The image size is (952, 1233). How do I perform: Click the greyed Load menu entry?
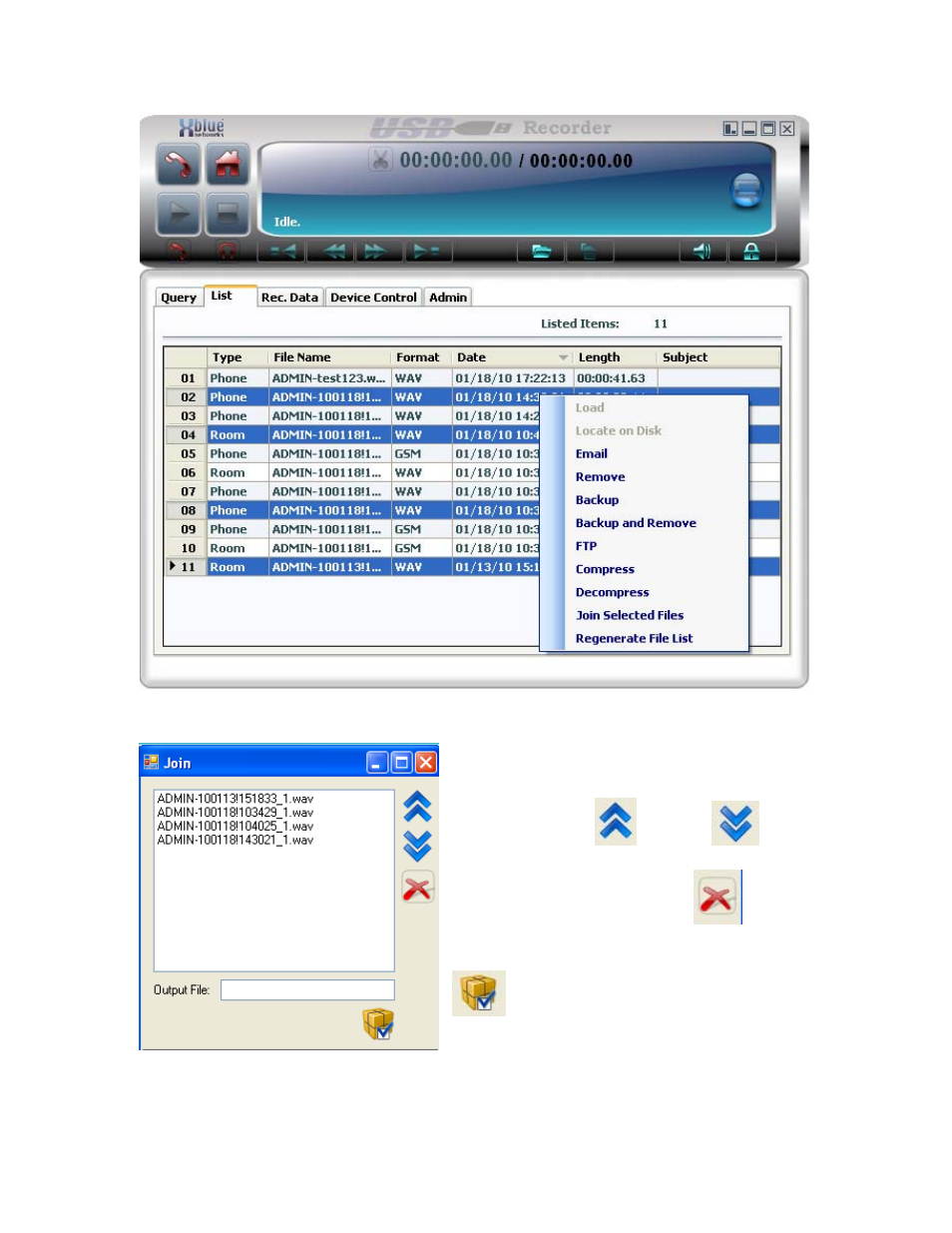click(590, 407)
